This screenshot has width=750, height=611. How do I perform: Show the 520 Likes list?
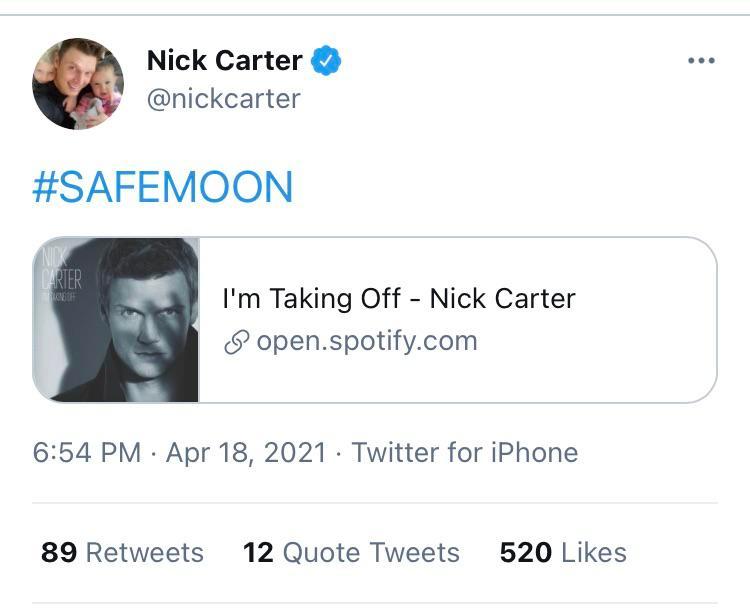562,552
